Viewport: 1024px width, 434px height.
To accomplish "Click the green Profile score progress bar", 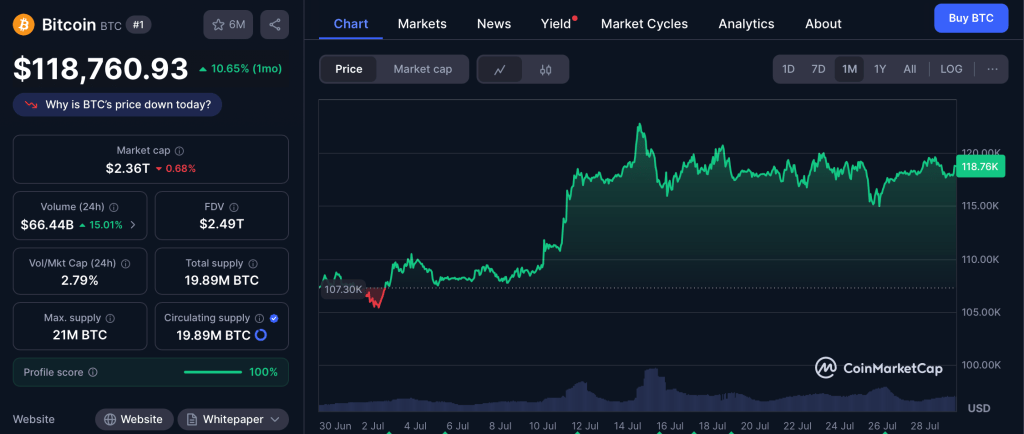I will coord(213,372).
